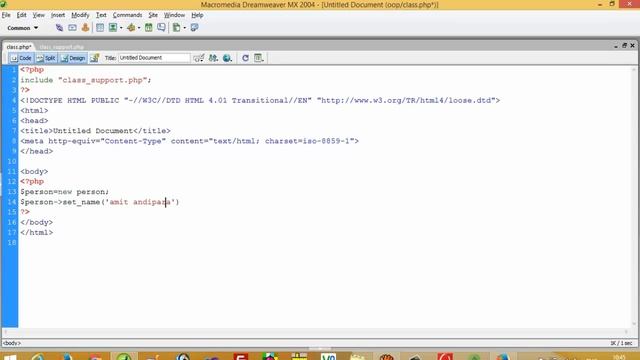
Task: Open the Modify menu
Action: (80, 15)
